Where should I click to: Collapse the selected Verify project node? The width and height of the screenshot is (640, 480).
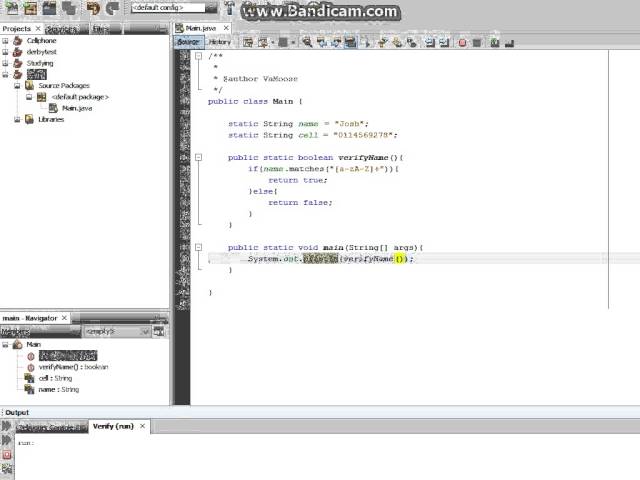pos(5,74)
